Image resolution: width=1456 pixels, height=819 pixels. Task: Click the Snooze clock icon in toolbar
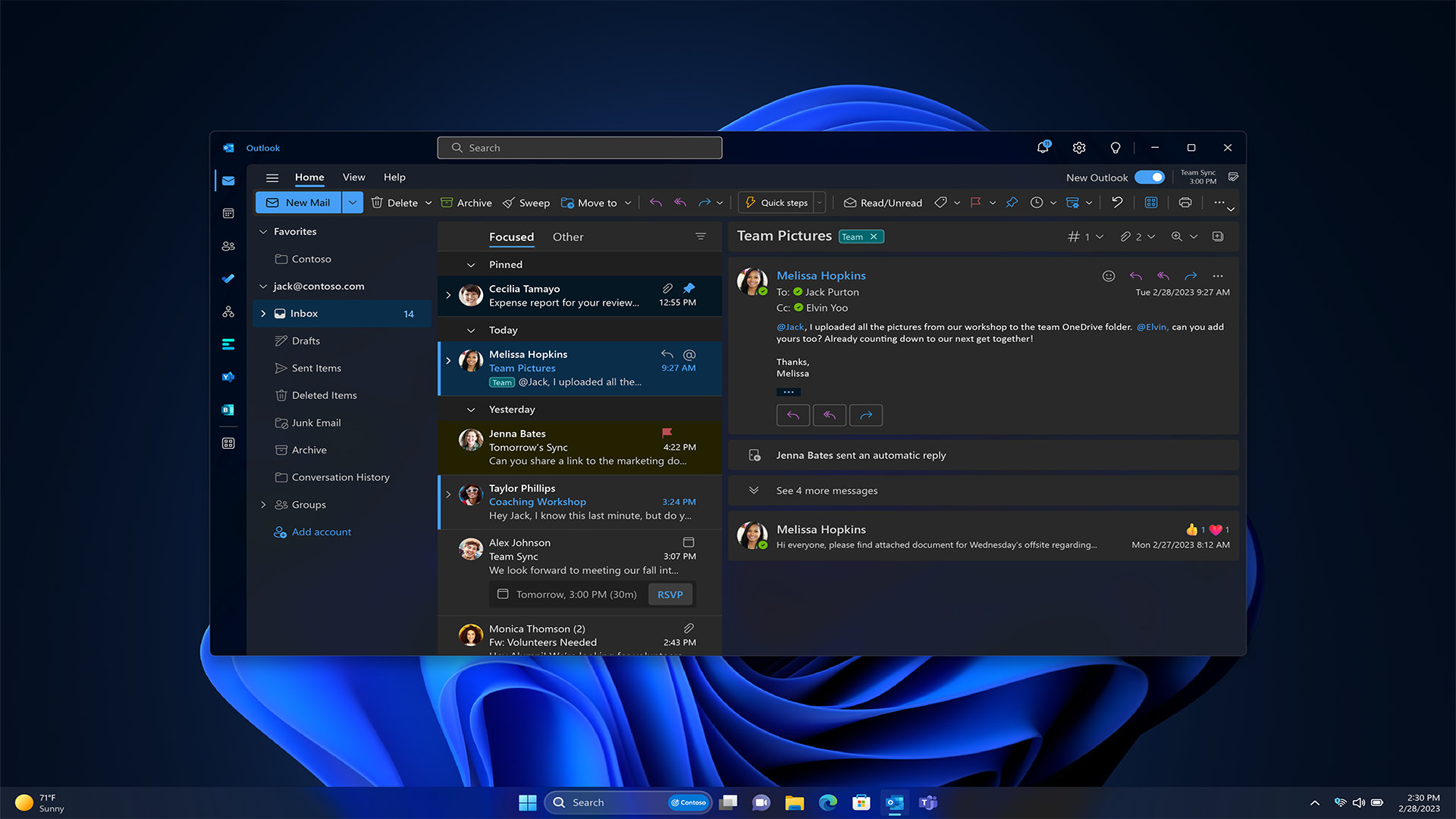(x=1037, y=202)
